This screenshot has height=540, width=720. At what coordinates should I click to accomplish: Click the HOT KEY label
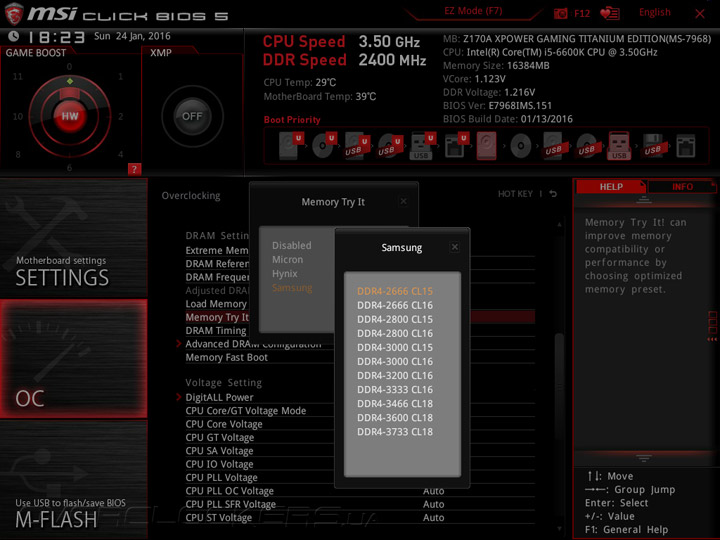515,194
